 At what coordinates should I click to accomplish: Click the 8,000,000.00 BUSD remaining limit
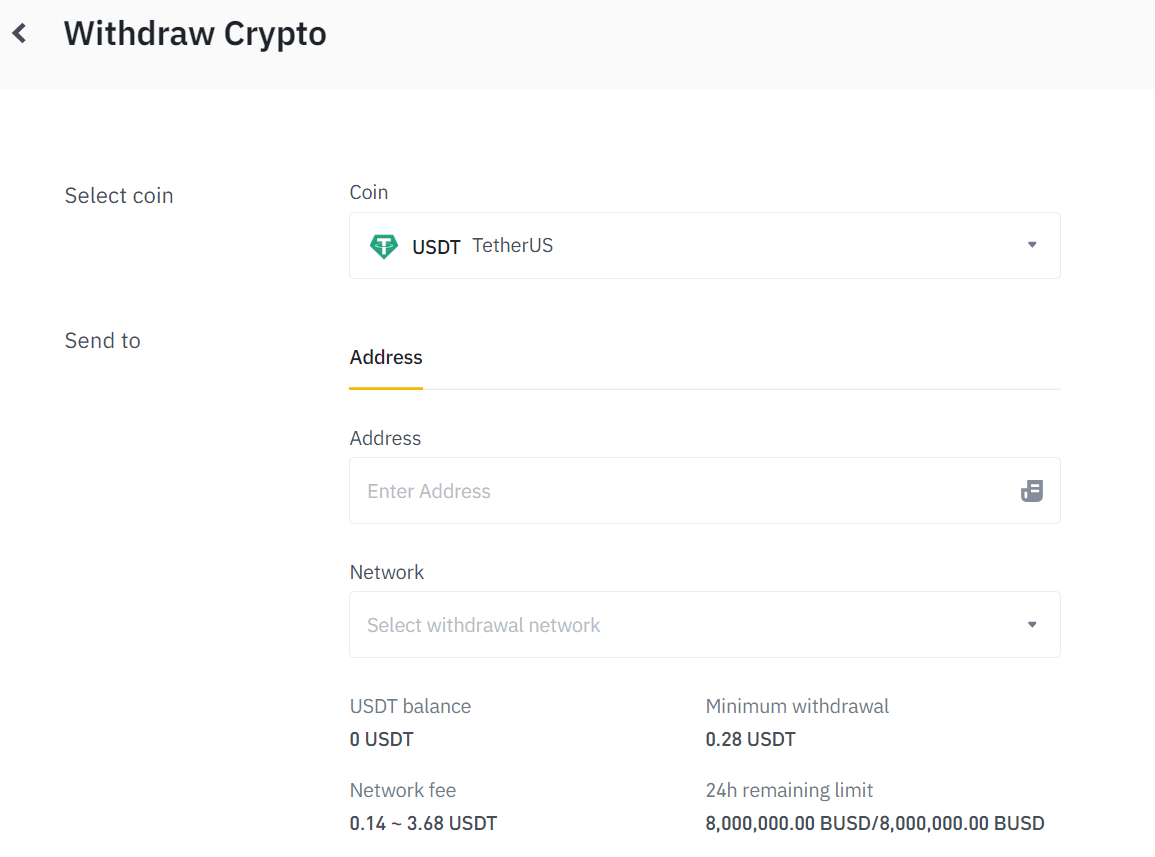(x=874, y=824)
